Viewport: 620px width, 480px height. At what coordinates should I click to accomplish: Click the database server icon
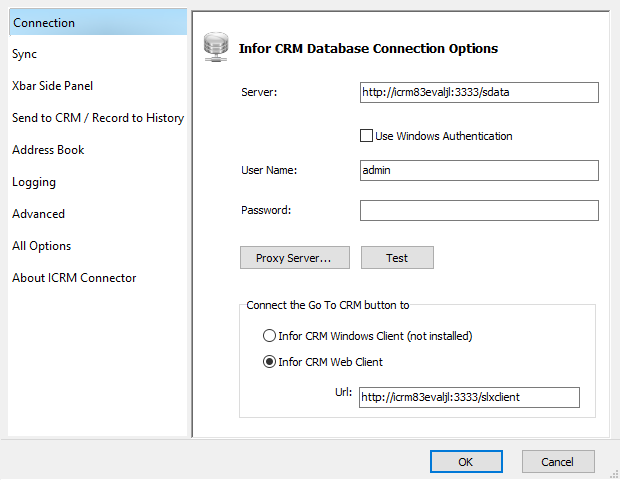tap(216, 47)
